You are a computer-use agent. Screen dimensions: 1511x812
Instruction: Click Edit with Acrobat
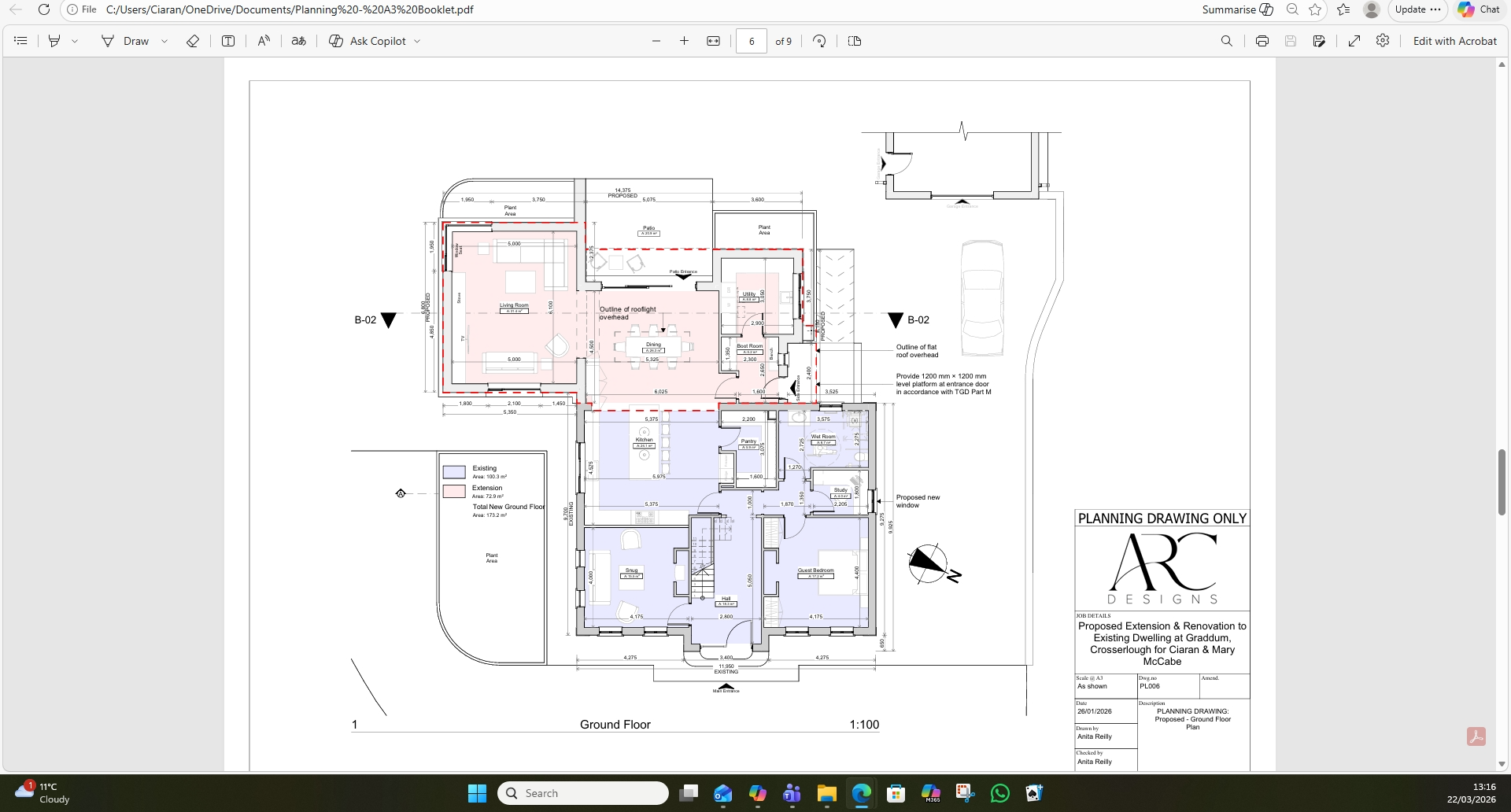tap(1454, 41)
